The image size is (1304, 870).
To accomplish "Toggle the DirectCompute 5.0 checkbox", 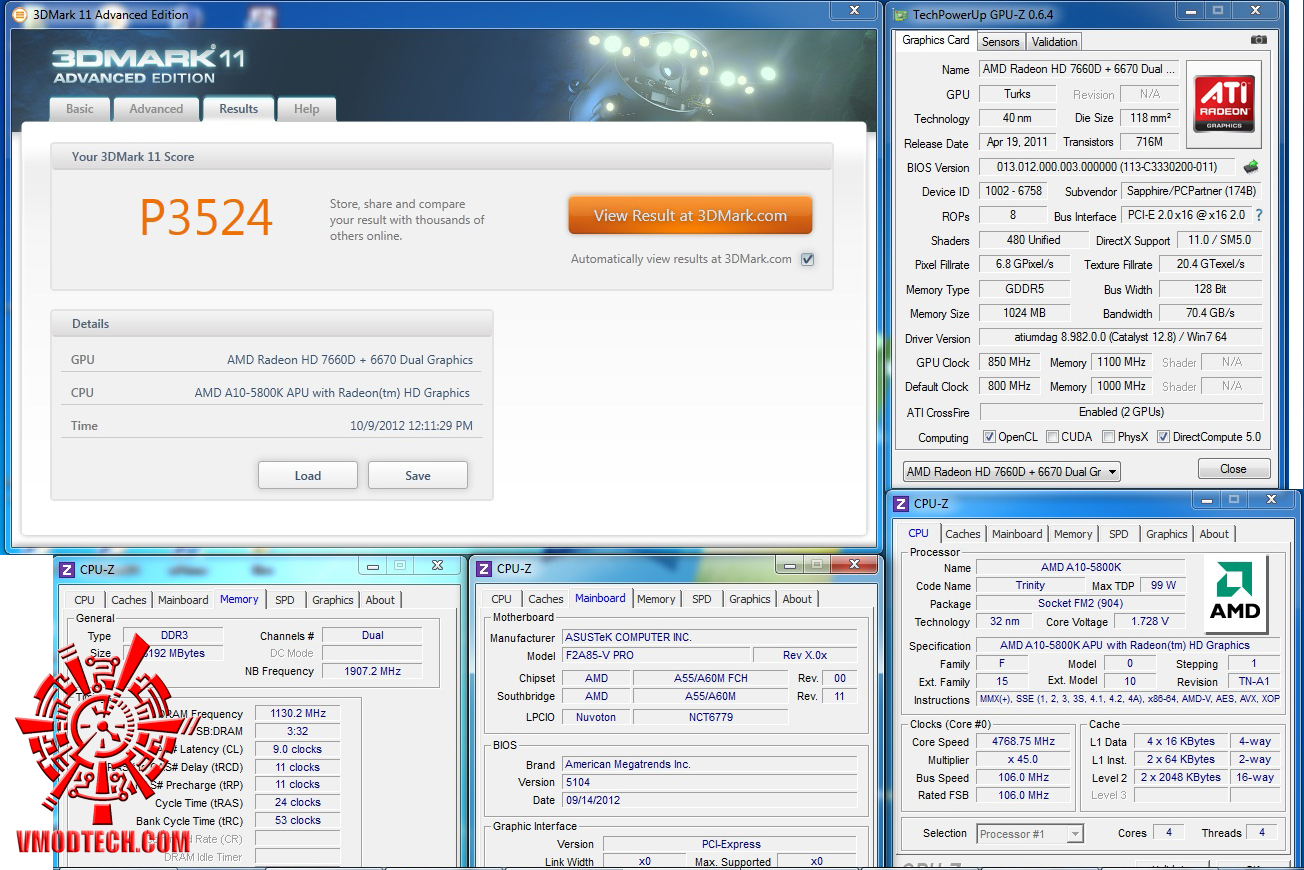I will coord(1163,437).
